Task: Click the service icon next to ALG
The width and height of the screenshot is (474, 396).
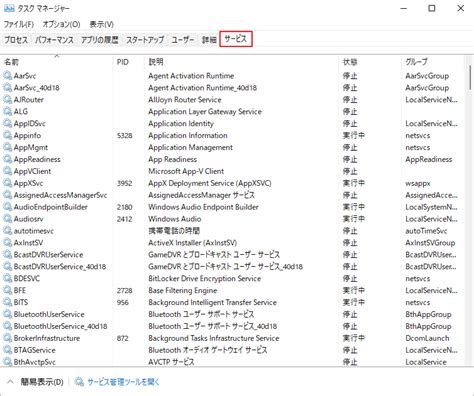Action: coord(8,111)
